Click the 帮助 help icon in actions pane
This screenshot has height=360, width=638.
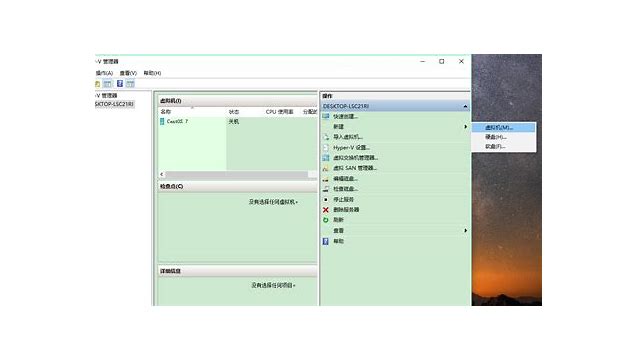(x=326, y=241)
